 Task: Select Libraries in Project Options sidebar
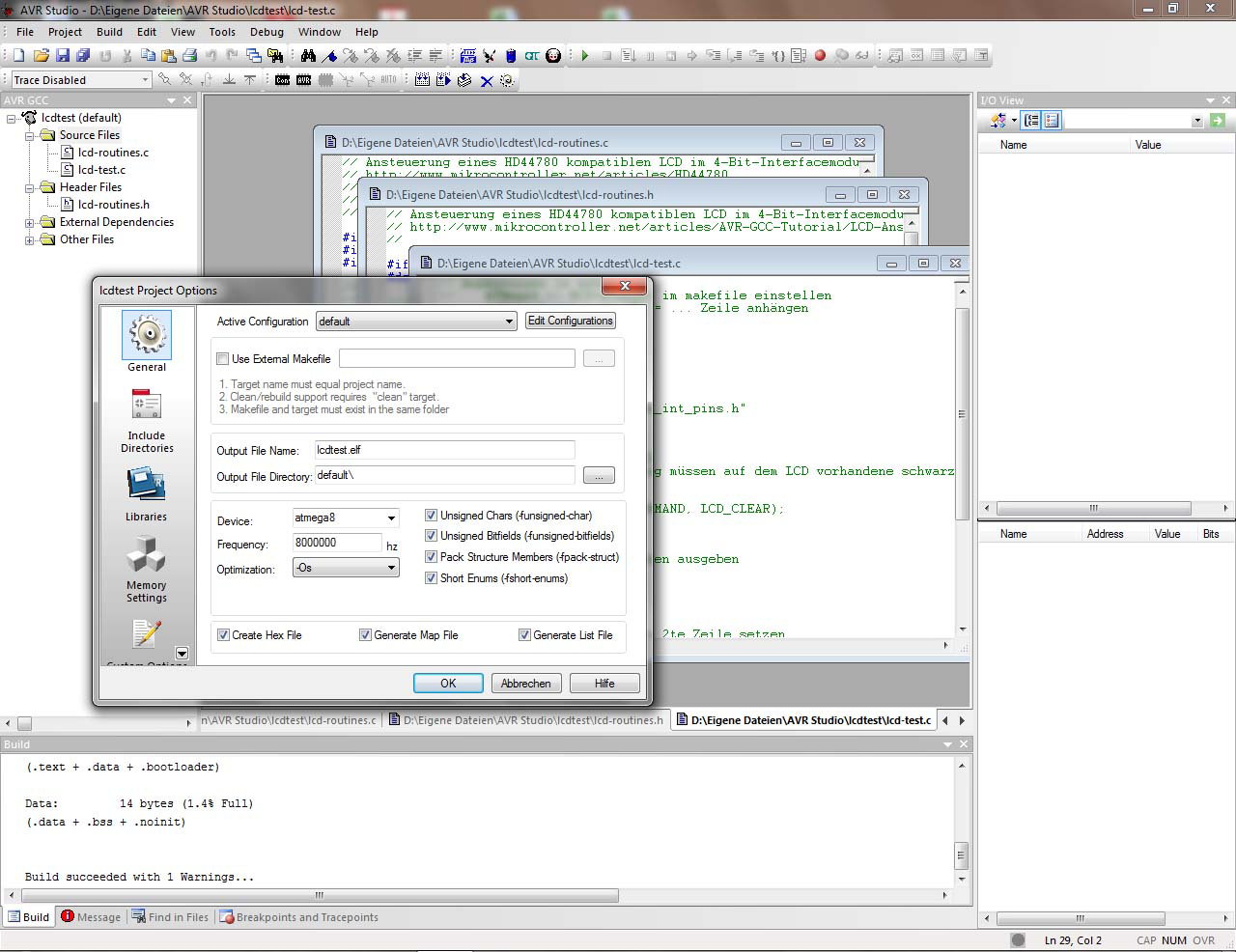[x=146, y=495]
